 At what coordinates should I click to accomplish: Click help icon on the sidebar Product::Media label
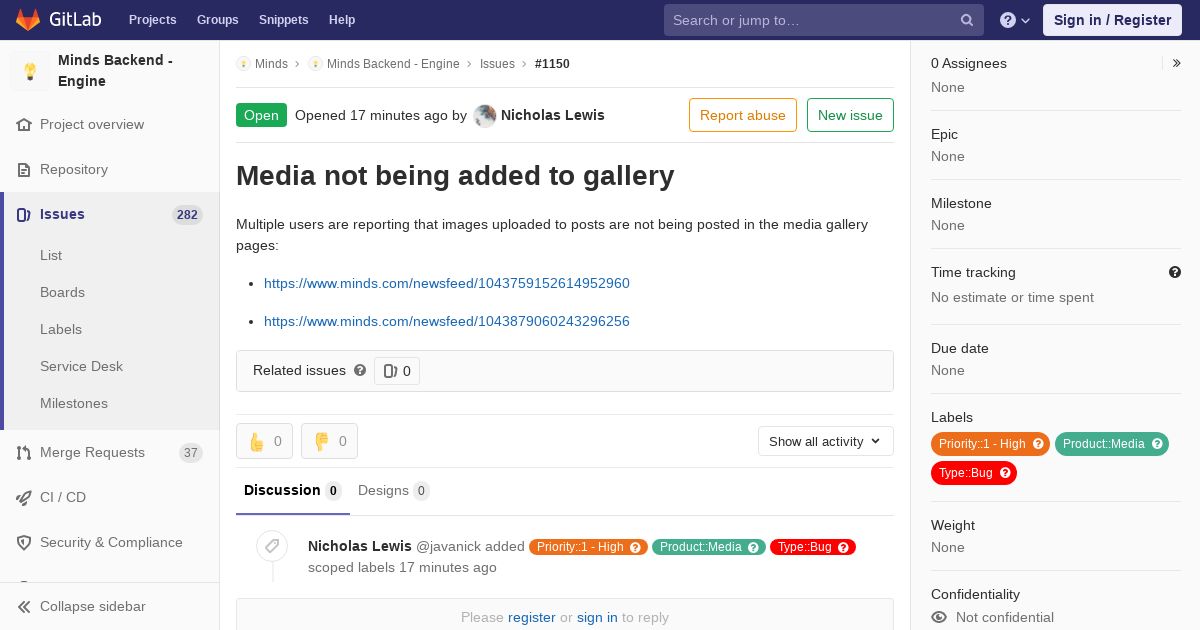[1157, 444]
